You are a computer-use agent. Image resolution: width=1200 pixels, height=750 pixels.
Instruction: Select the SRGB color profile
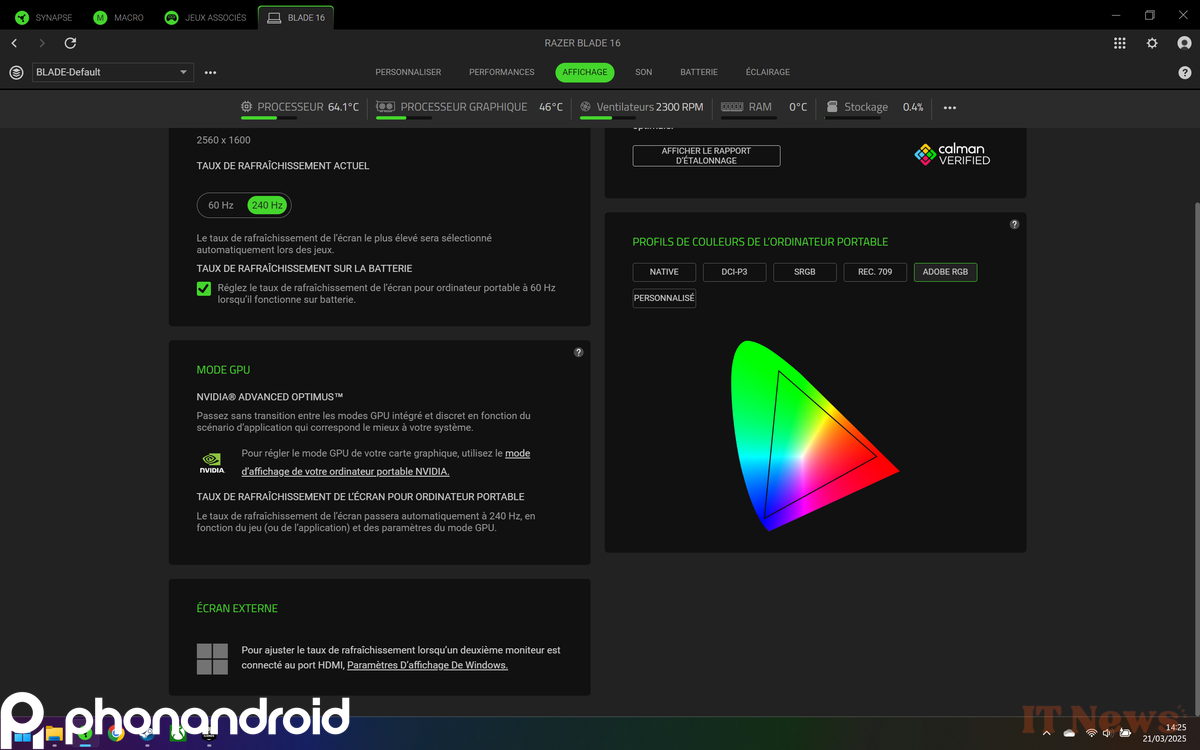pyautogui.click(x=804, y=272)
